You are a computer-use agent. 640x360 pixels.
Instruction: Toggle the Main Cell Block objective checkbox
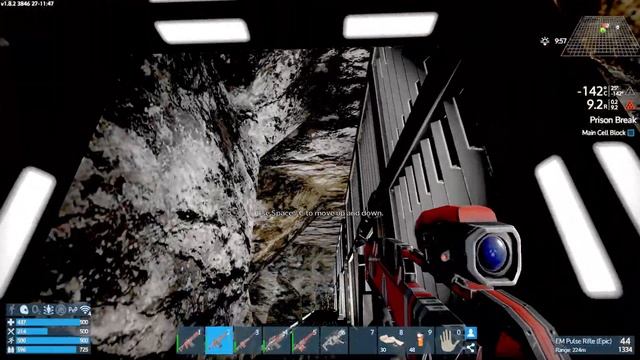tap(631, 133)
